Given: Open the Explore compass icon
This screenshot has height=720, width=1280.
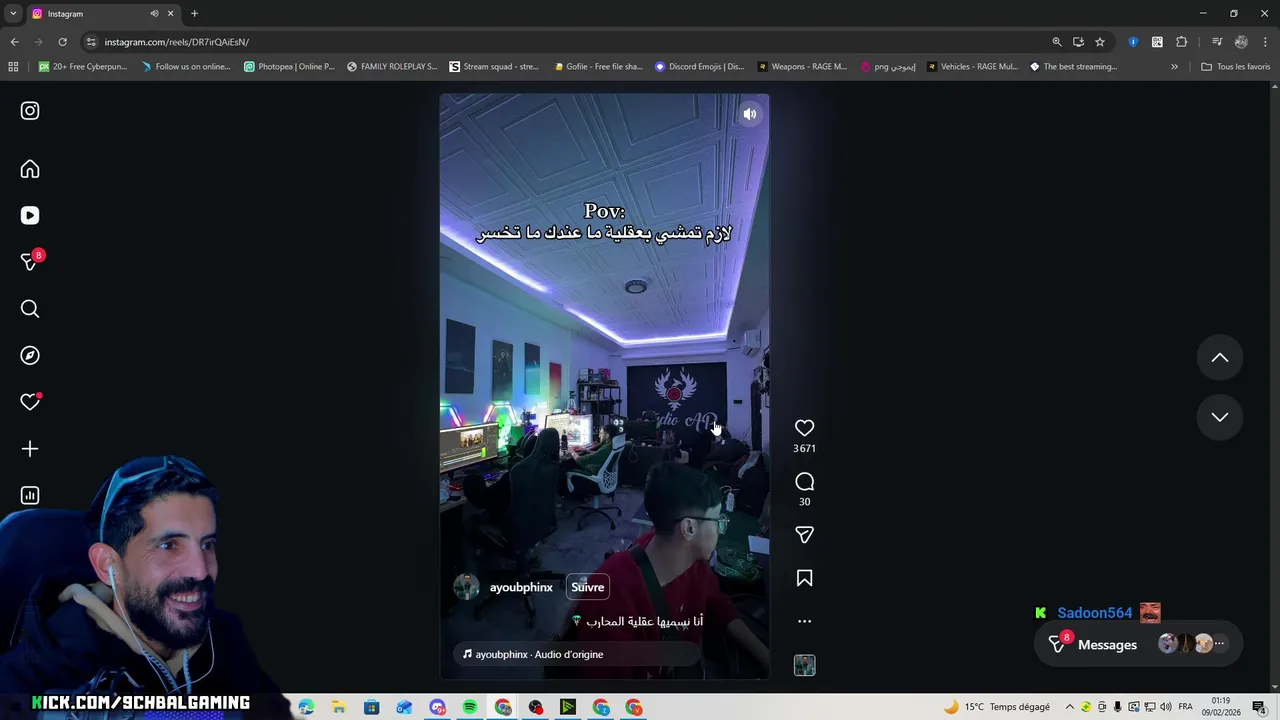Looking at the screenshot, I should pos(30,355).
